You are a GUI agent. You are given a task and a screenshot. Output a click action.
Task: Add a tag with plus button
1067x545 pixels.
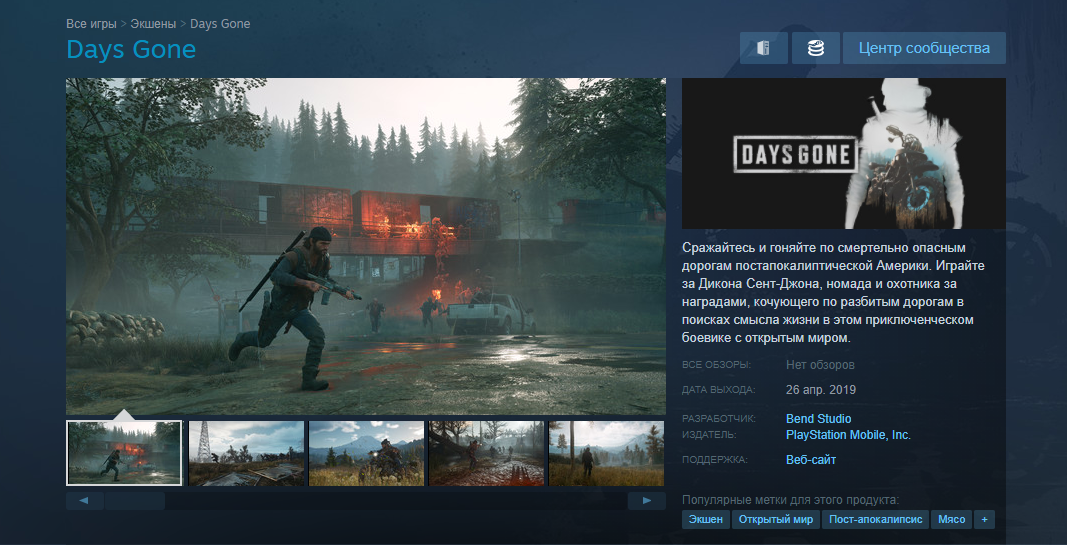tap(984, 520)
